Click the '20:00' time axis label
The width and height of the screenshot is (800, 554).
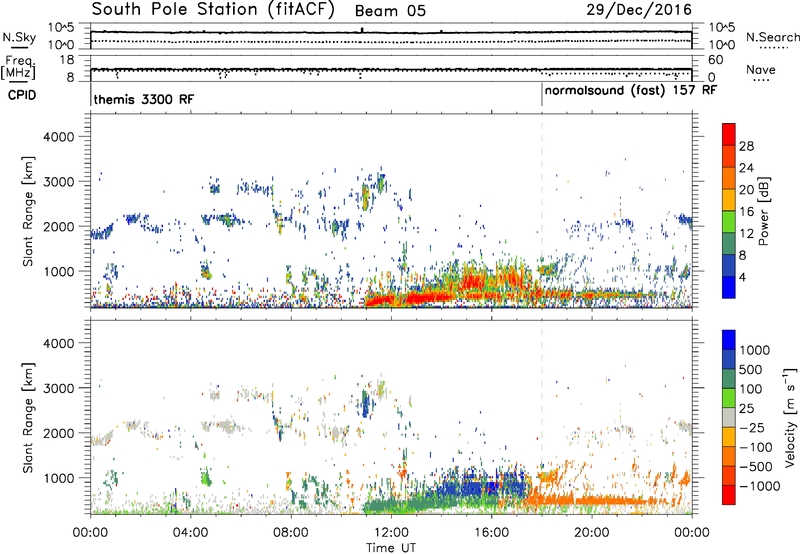click(x=592, y=533)
